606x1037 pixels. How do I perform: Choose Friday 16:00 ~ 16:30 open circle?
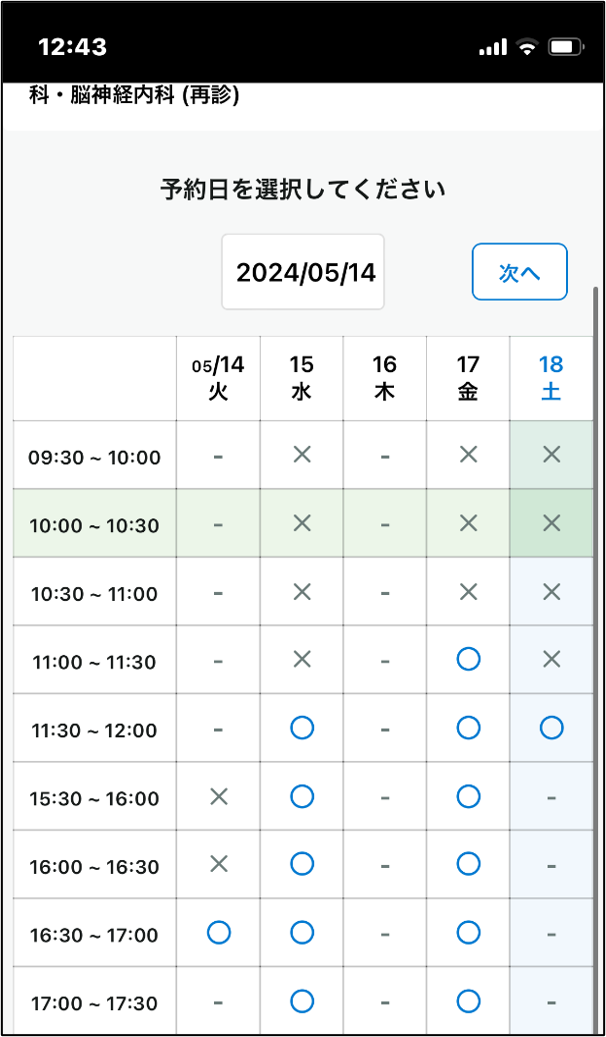[x=468, y=864]
